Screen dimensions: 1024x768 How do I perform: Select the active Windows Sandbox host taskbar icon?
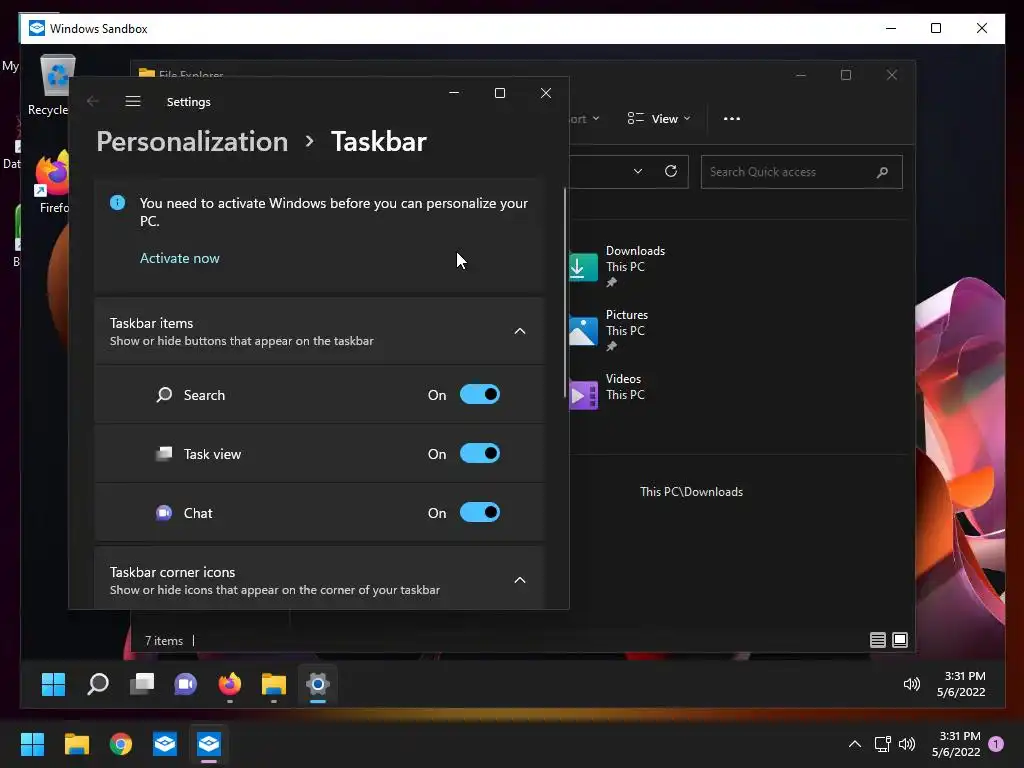(209, 744)
